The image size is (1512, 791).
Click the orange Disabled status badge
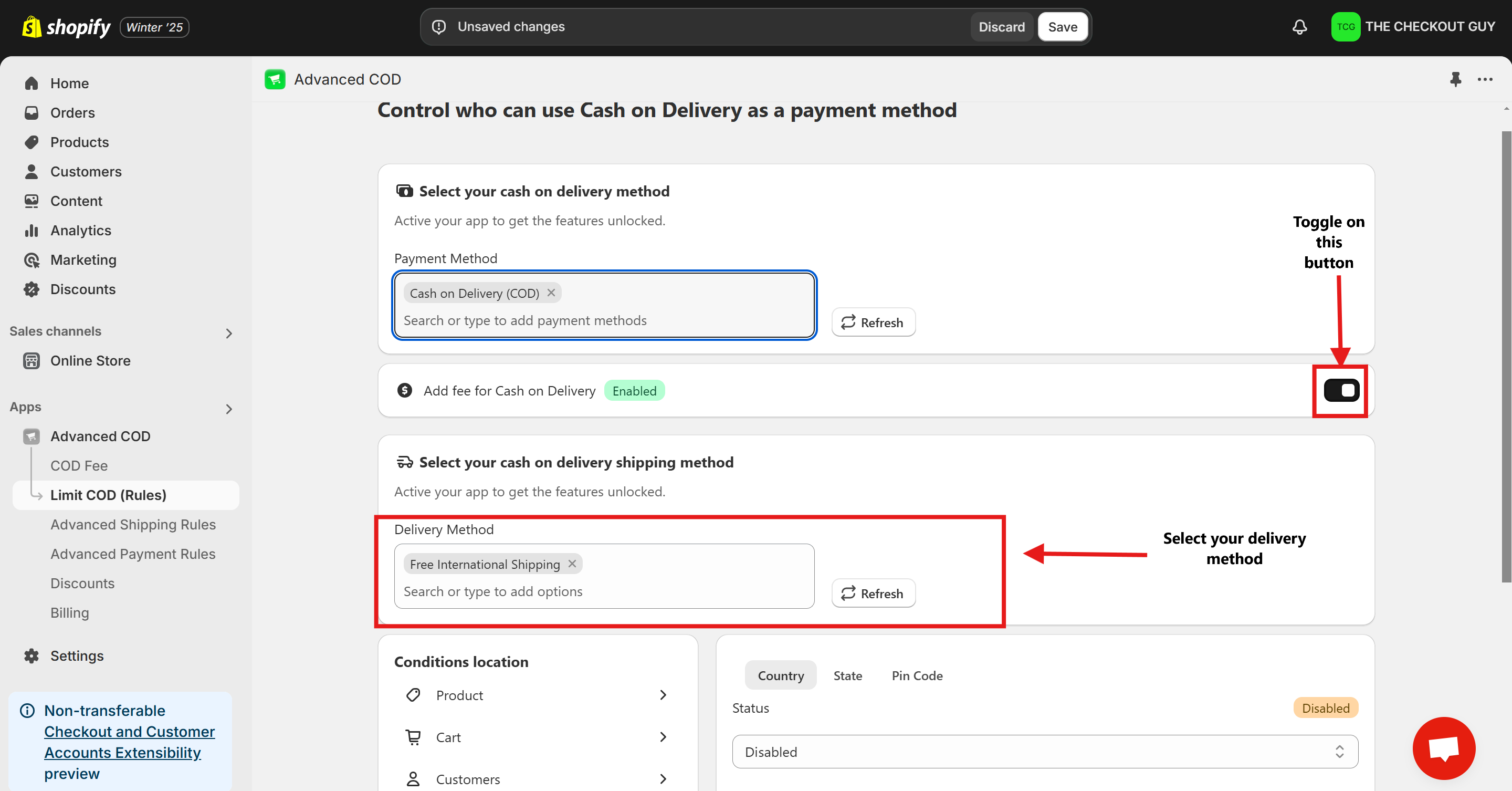(x=1325, y=708)
